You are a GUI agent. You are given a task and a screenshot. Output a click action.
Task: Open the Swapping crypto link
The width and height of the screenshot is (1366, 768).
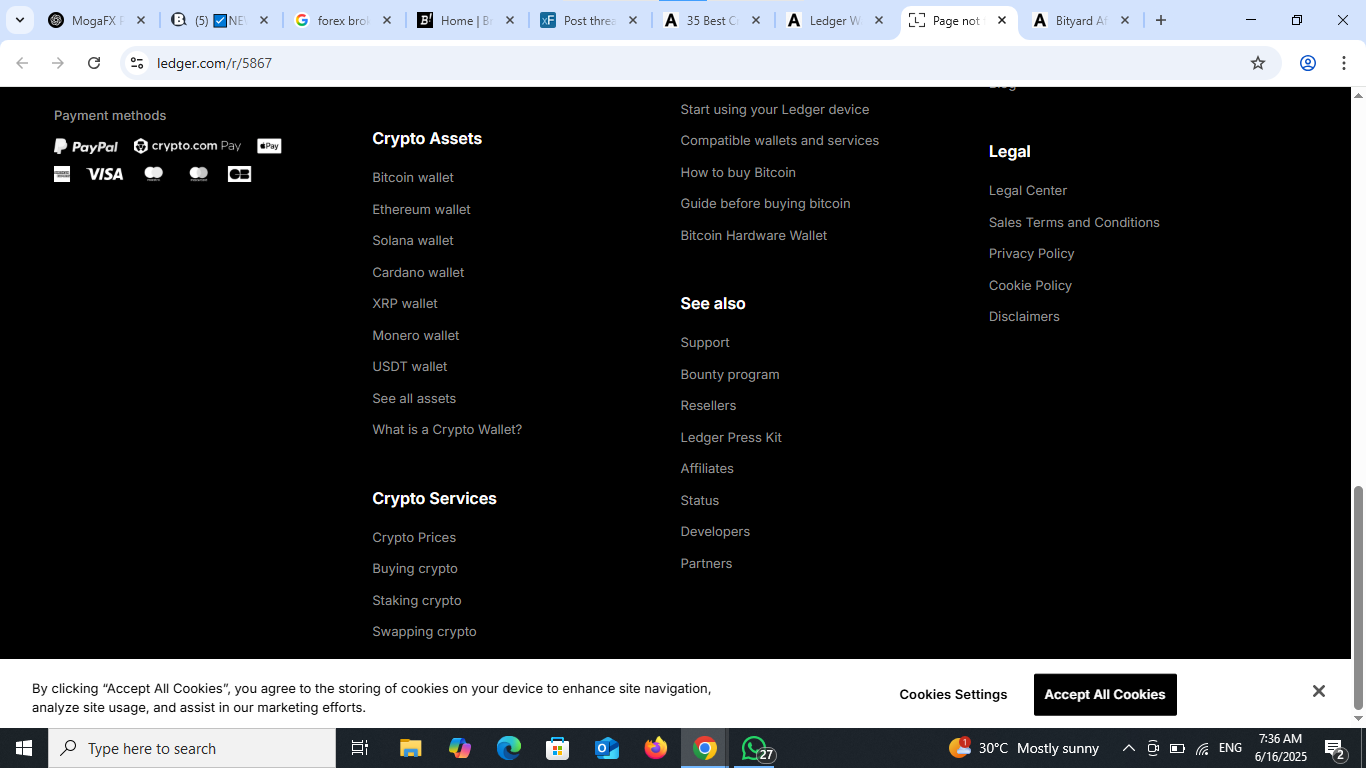(424, 632)
